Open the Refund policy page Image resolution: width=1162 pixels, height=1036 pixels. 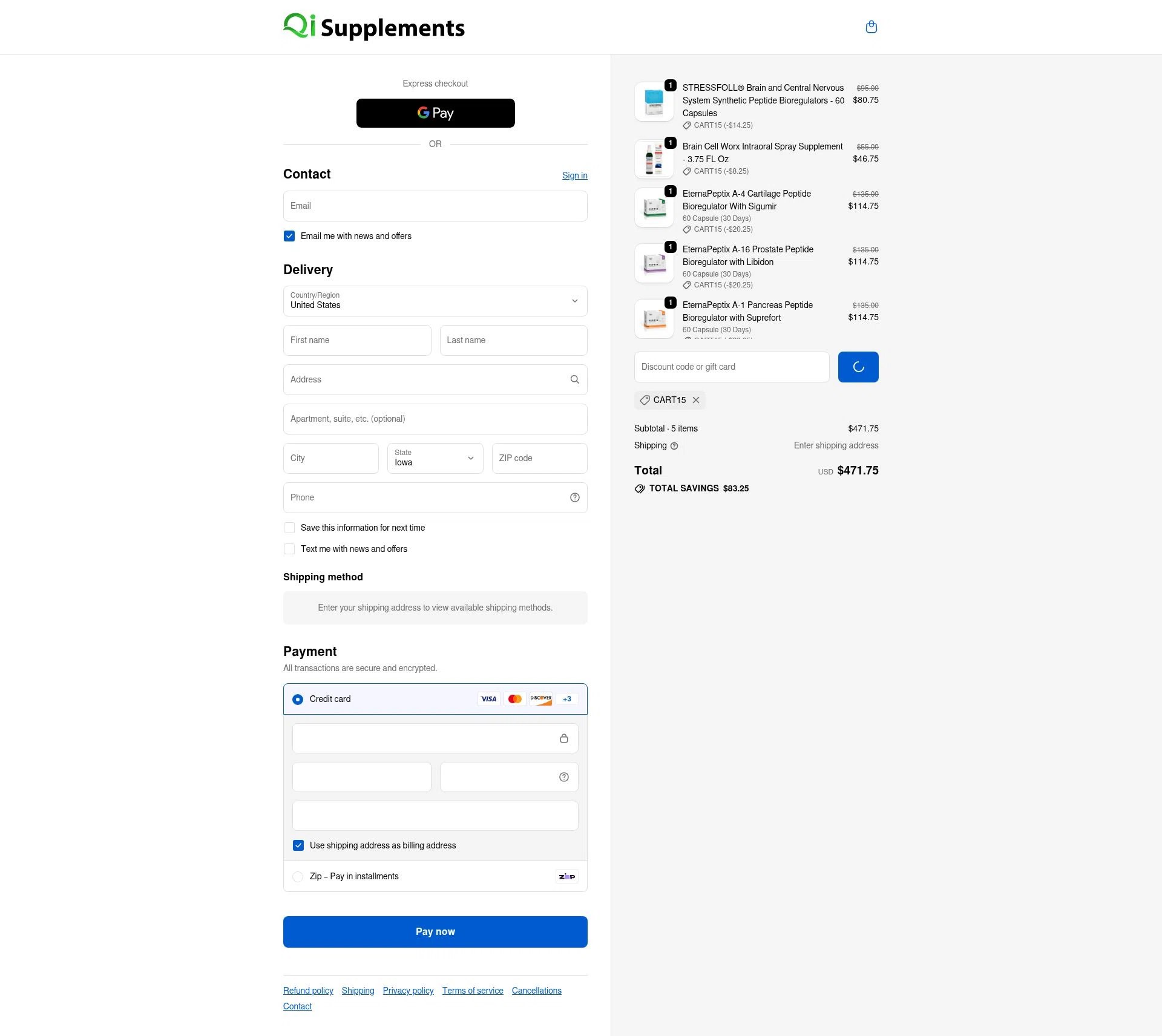pyautogui.click(x=308, y=990)
